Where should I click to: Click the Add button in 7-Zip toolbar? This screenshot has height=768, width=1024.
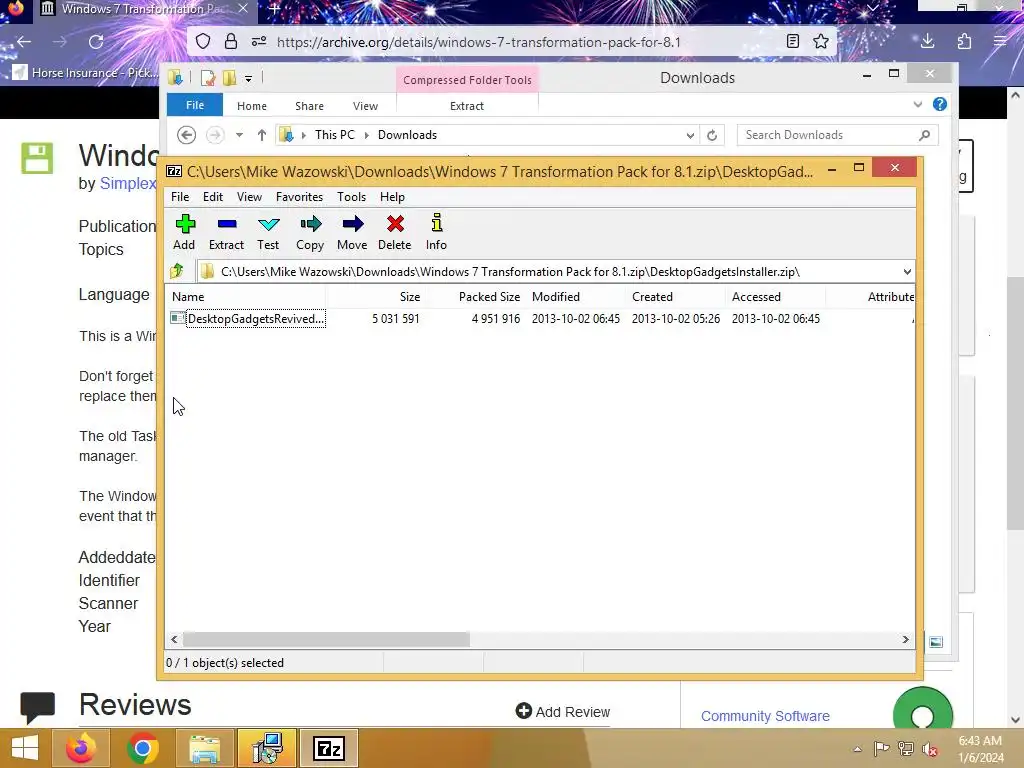tap(184, 232)
